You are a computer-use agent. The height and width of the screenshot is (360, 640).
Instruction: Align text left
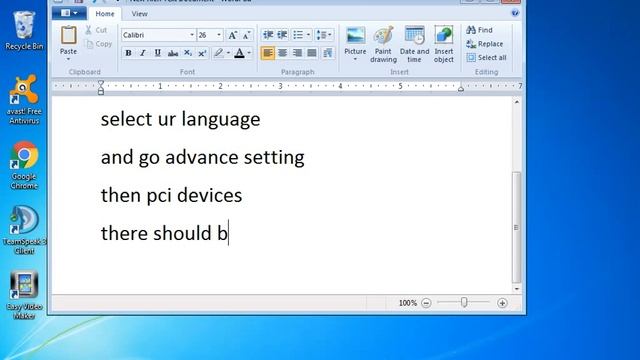pos(268,53)
